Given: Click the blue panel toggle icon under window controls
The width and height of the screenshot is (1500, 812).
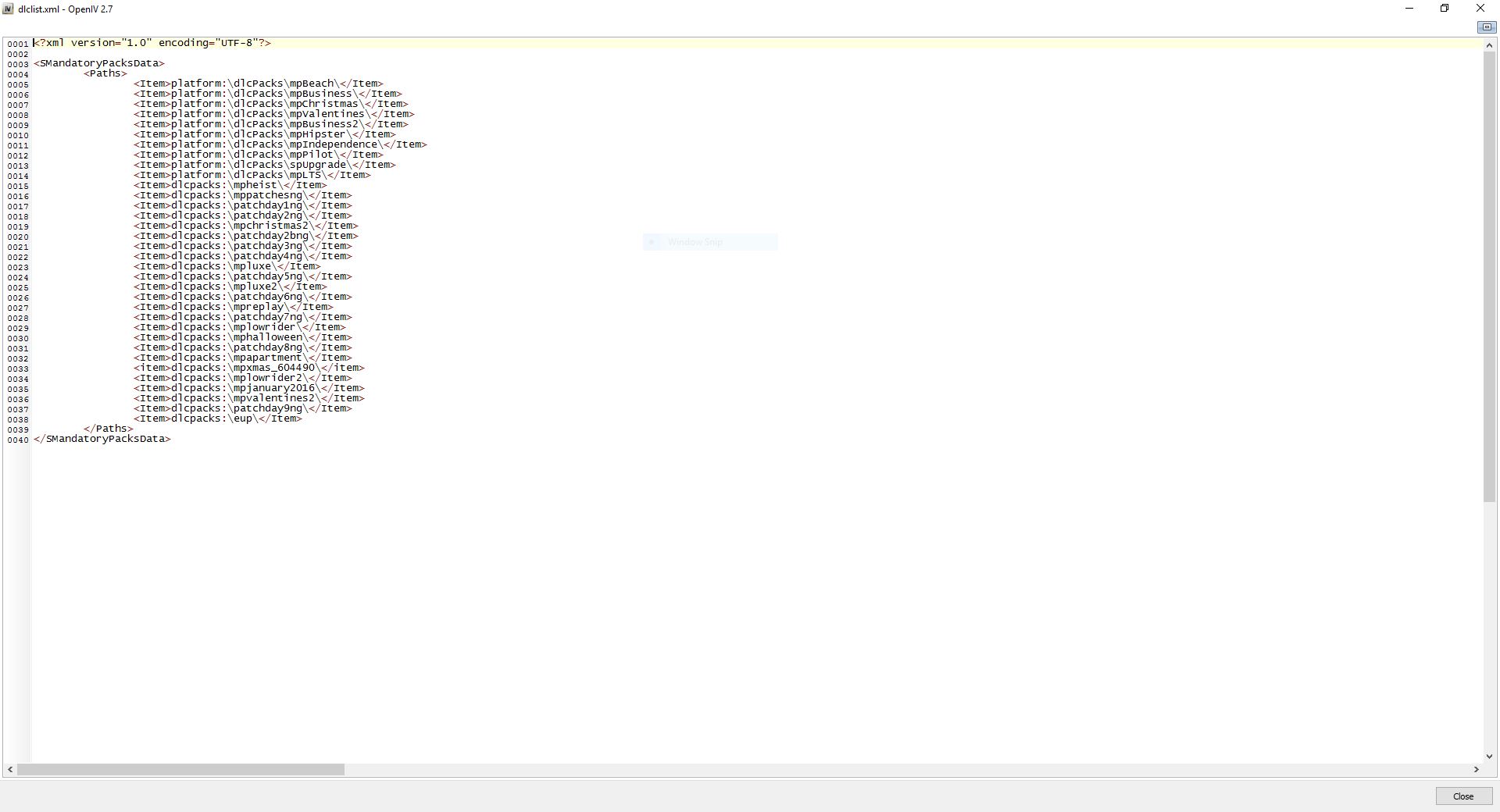Looking at the screenshot, I should pos(1486,27).
